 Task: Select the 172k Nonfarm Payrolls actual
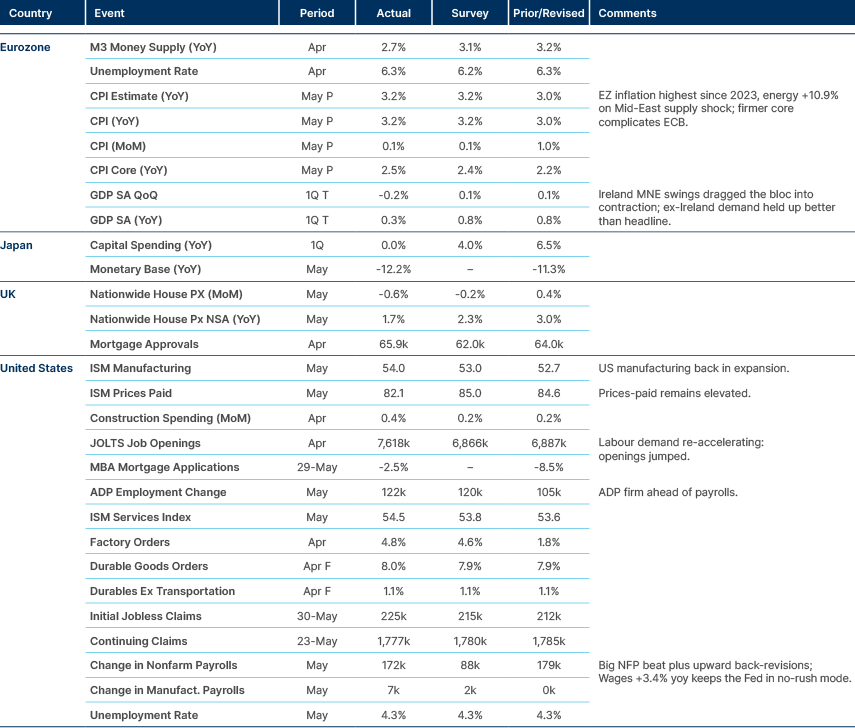click(x=393, y=665)
